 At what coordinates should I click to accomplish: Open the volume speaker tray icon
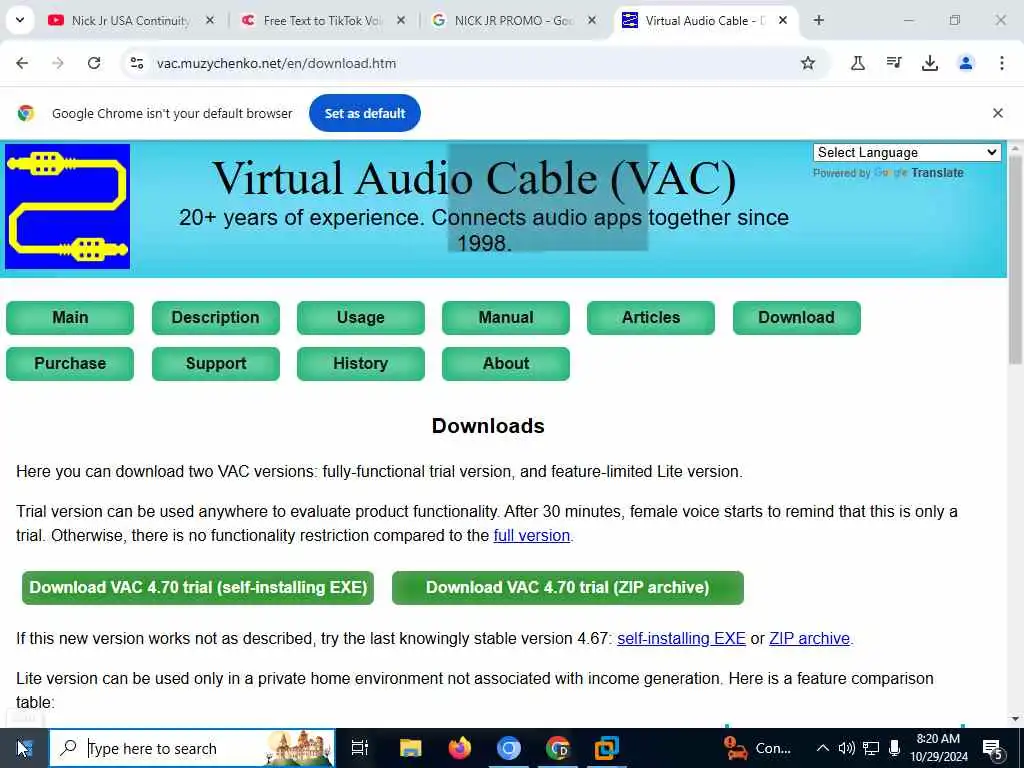coord(846,748)
